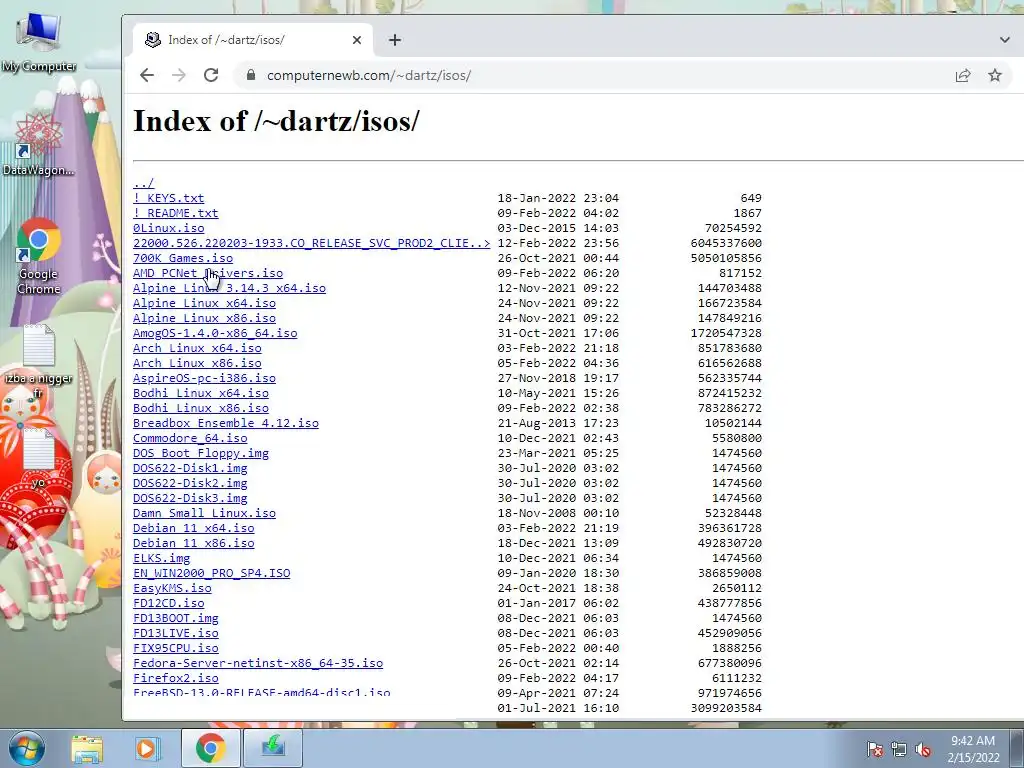Click the 'DOS622-Disk1.img' link
This screenshot has height=768, width=1024.
(190, 468)
